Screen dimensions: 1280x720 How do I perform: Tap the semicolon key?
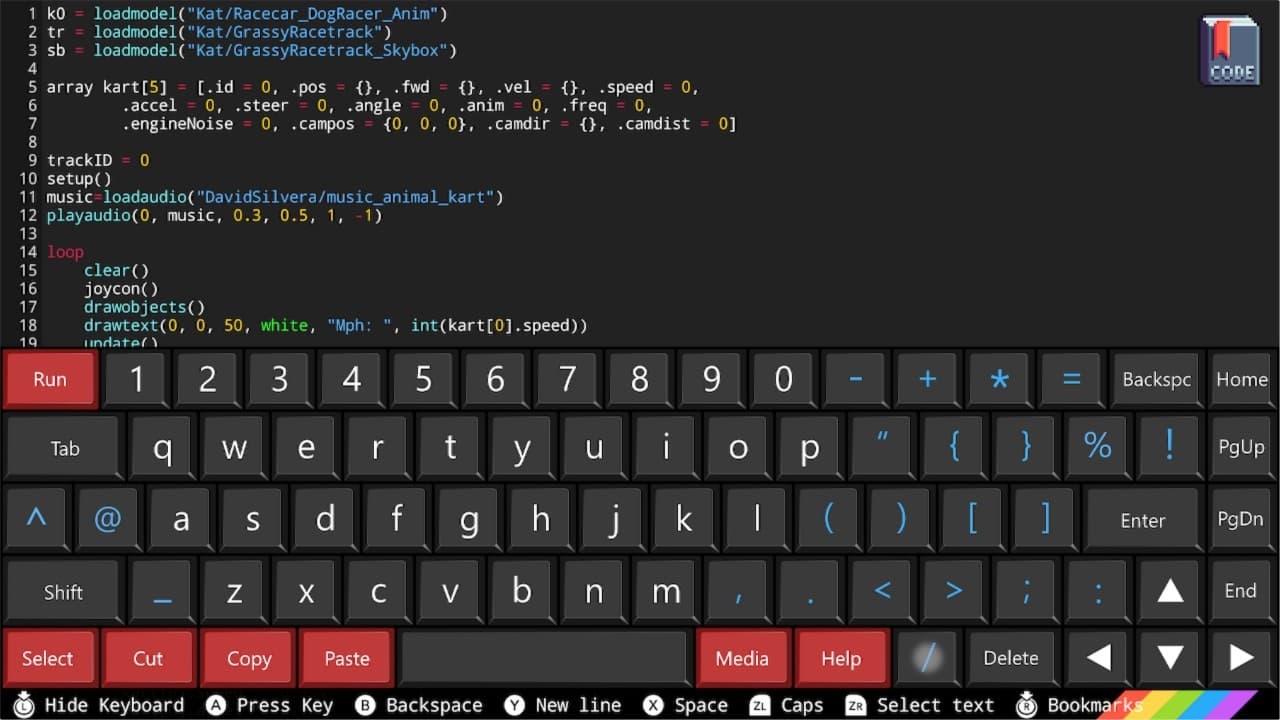1026,591
